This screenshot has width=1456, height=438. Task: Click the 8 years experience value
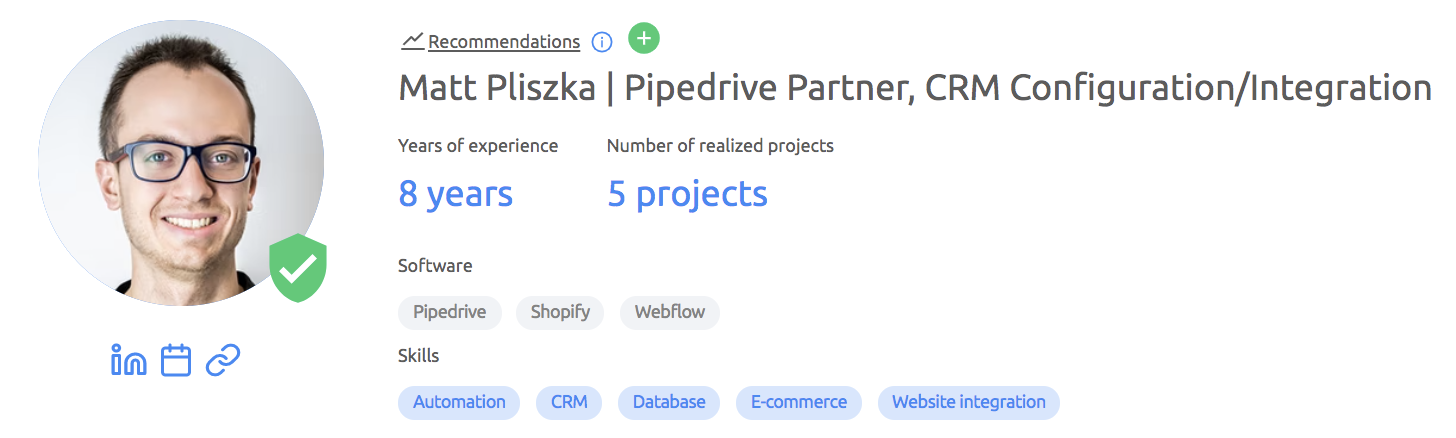click(455, 194)
